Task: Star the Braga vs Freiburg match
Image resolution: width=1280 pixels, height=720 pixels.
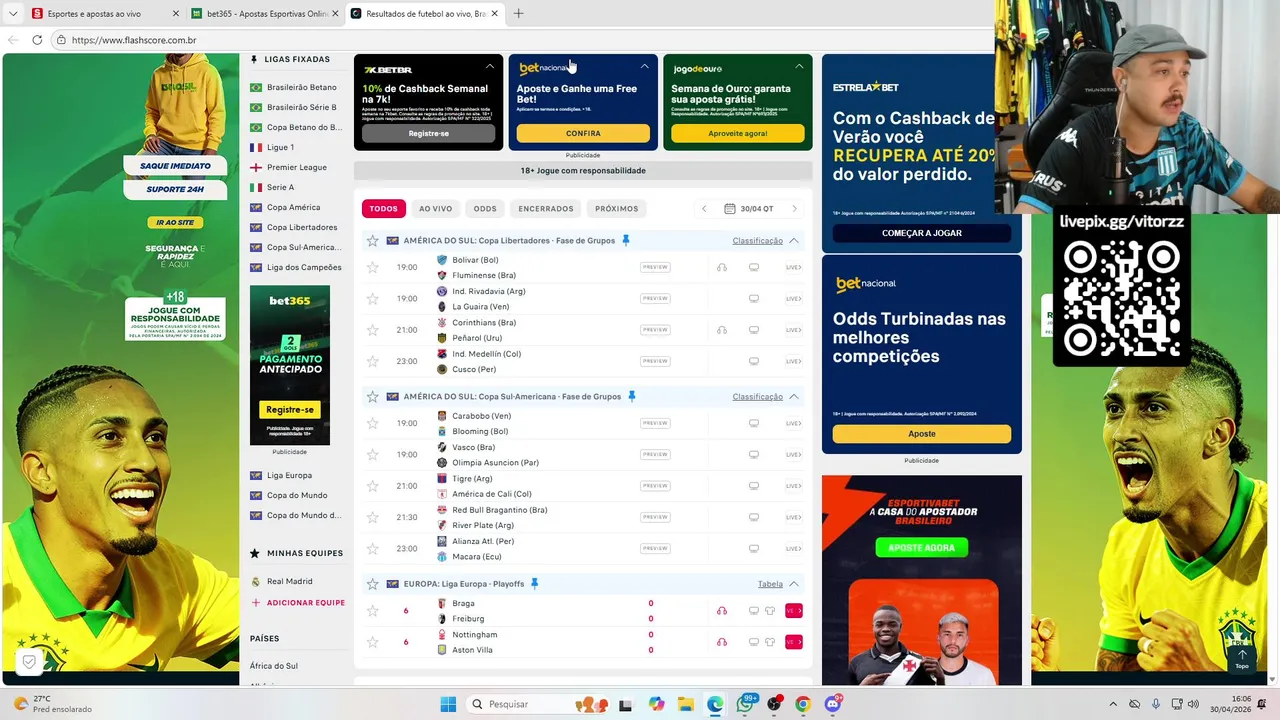Action: point(373,610)
